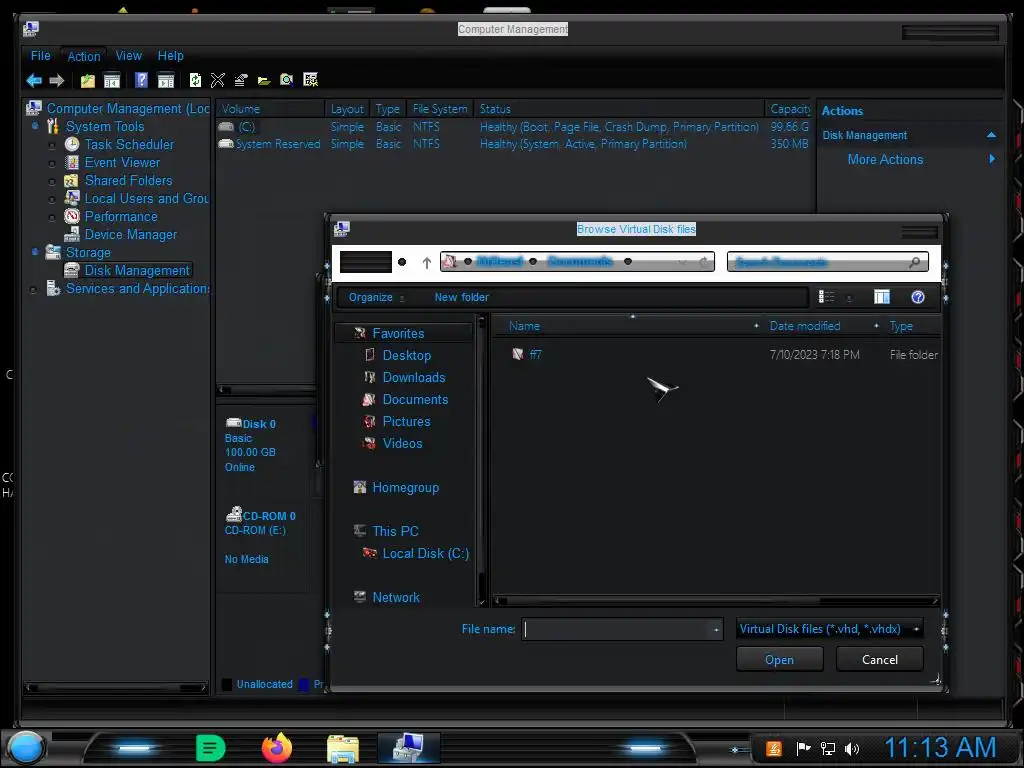This screenshot has width=1024, height=768.
Task: Click the blue Help question-mark toolbar icon
Action: [x=141, y=80]
